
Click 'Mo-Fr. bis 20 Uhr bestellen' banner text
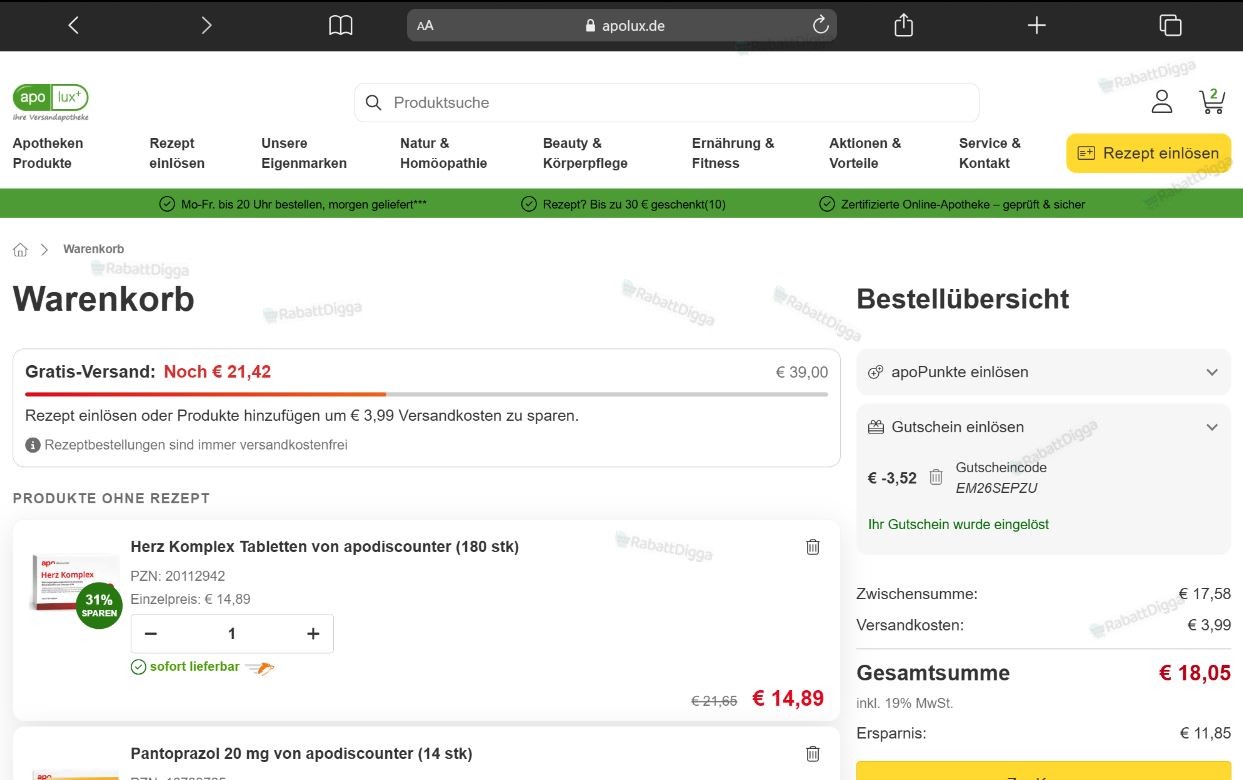pyautogui.click(x=304, y=204)
